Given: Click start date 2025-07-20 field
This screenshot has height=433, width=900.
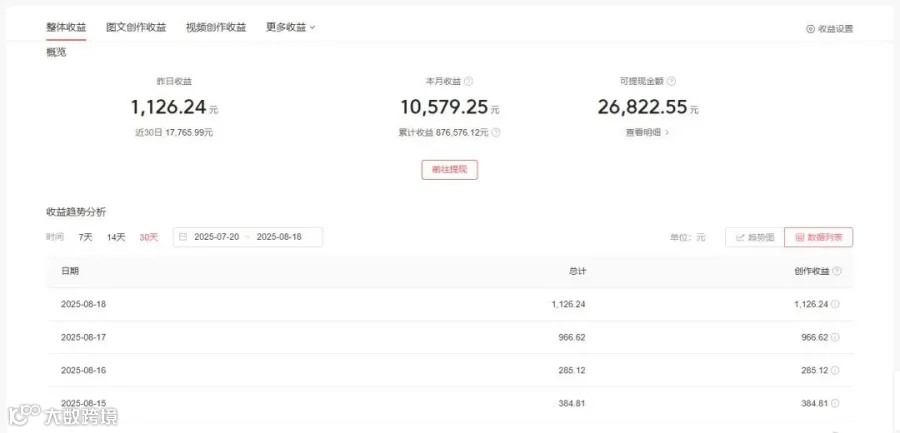Looking at the screenshot, I should [x=217, y=237].
